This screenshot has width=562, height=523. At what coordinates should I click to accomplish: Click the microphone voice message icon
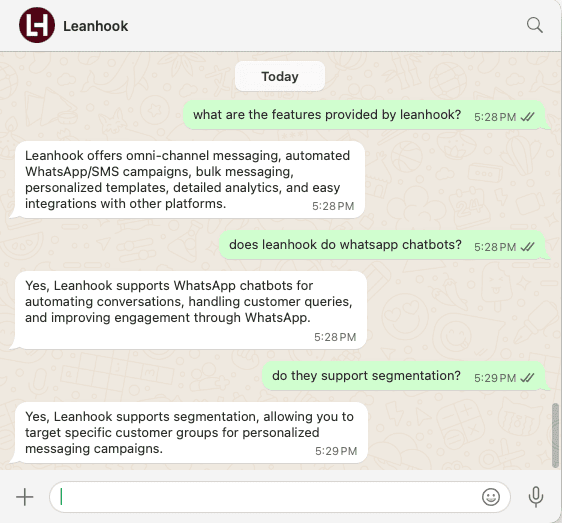[536, 497]
